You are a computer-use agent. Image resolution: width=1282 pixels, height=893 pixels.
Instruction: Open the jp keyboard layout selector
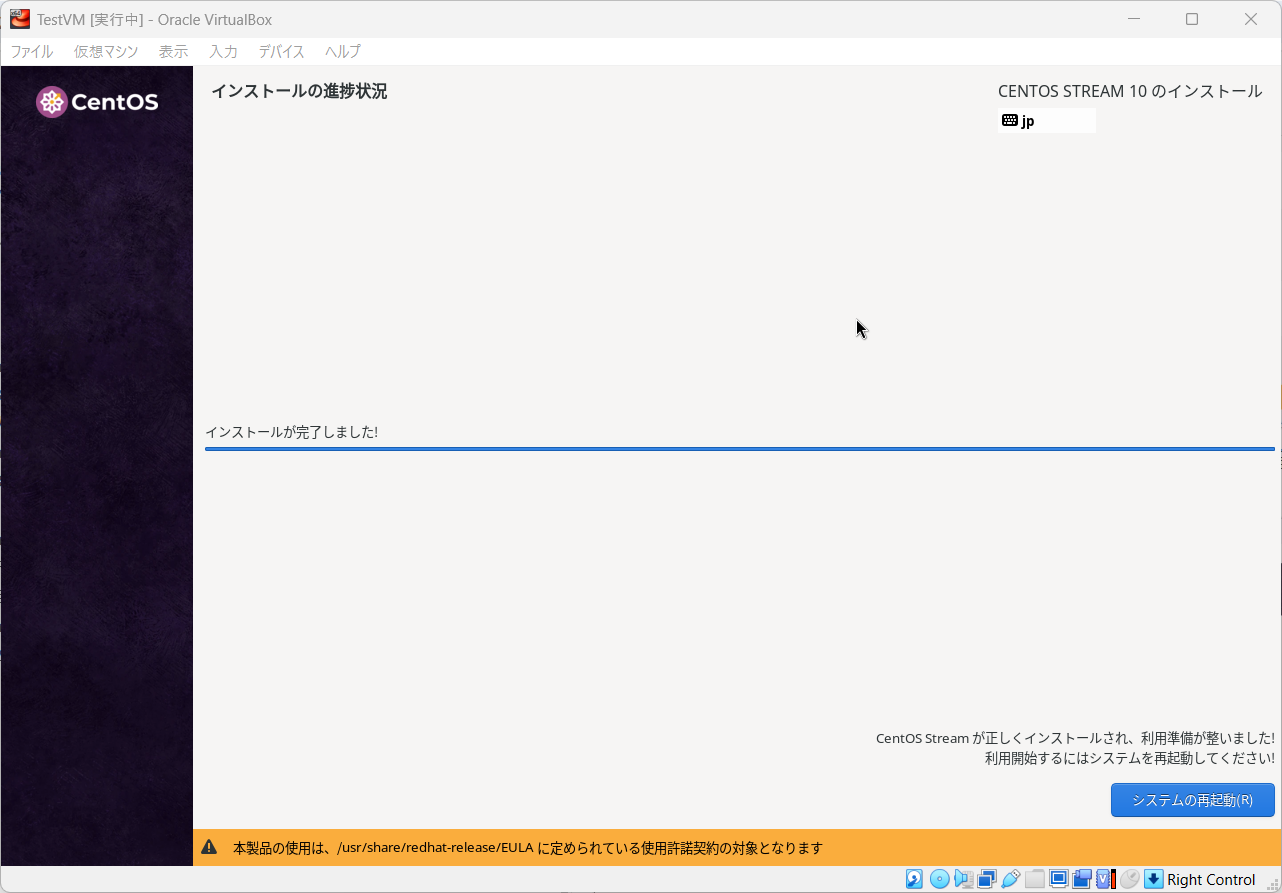(1046, 120)
